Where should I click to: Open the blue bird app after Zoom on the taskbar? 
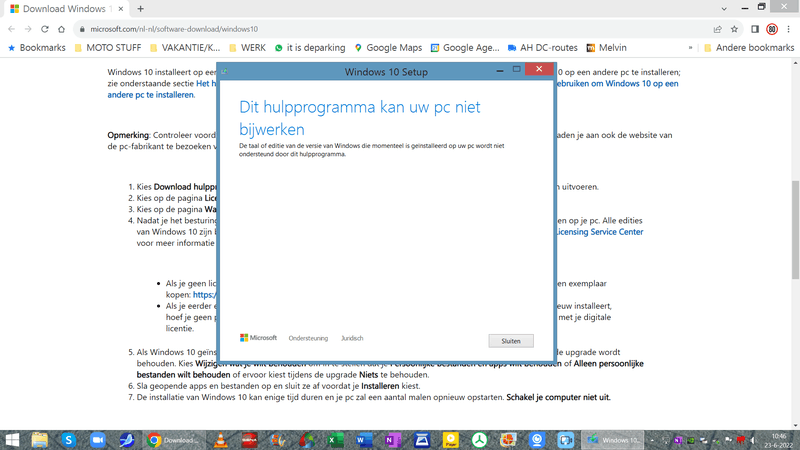[x=127, y=440]
